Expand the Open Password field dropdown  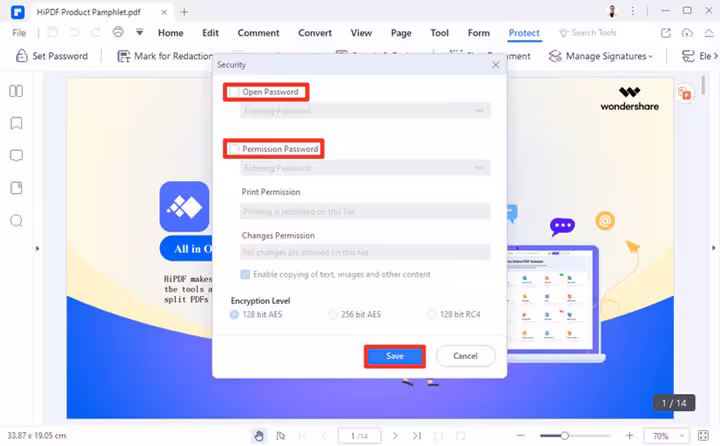tap(479, 111)
